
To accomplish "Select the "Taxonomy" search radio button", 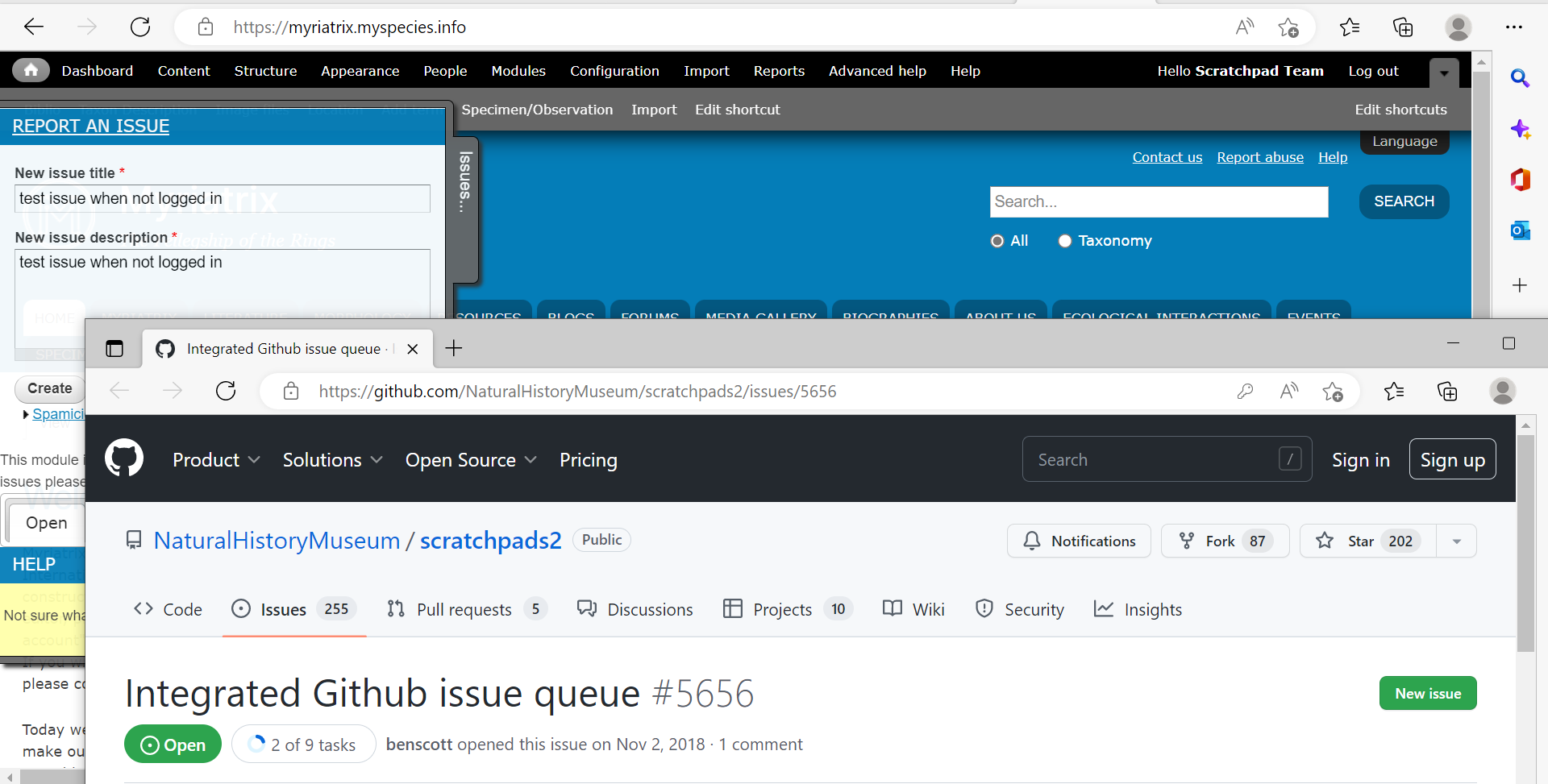I will click(x=1065, y=240).
